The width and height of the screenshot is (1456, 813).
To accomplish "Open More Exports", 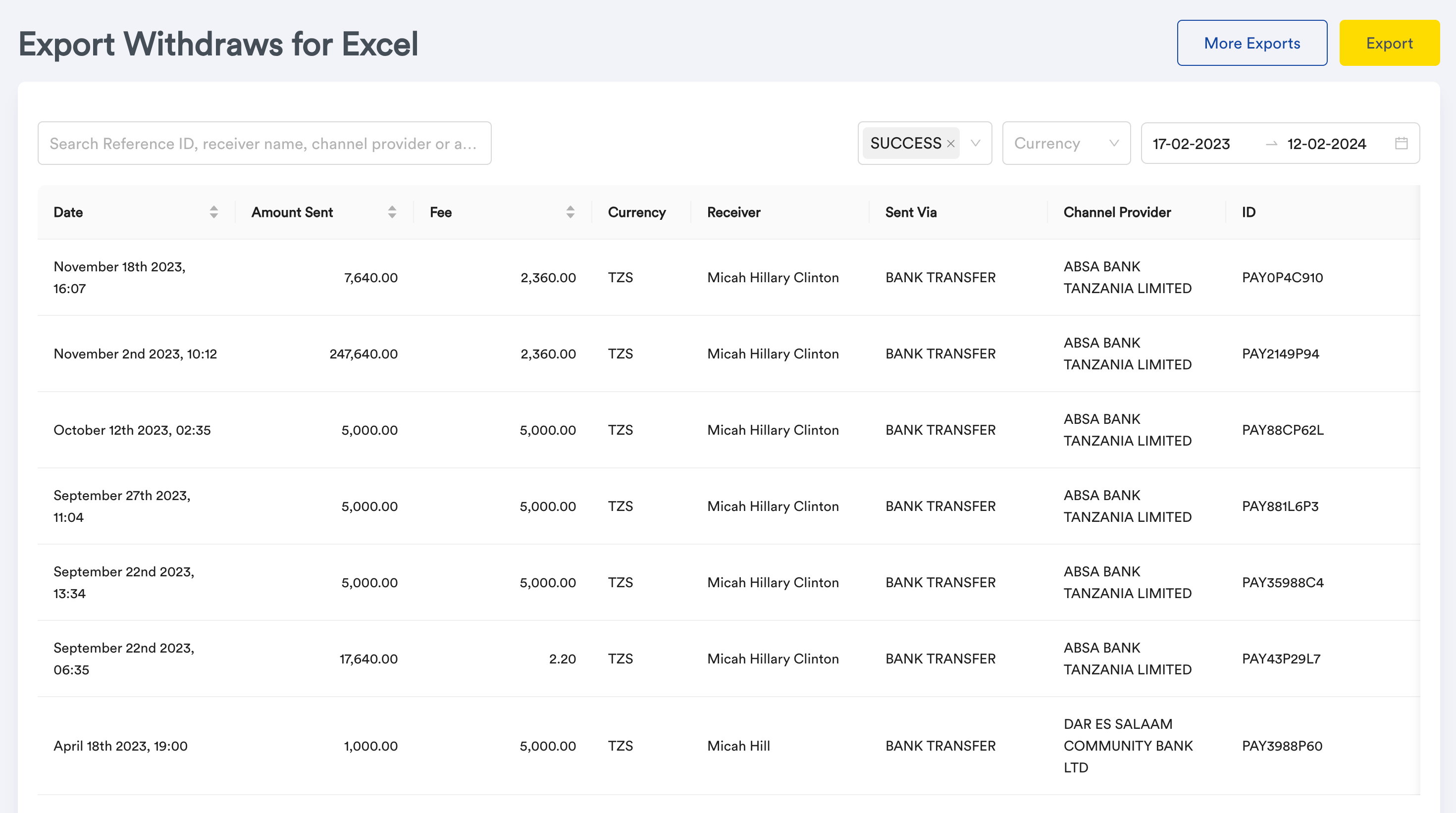I will 1252,43.
